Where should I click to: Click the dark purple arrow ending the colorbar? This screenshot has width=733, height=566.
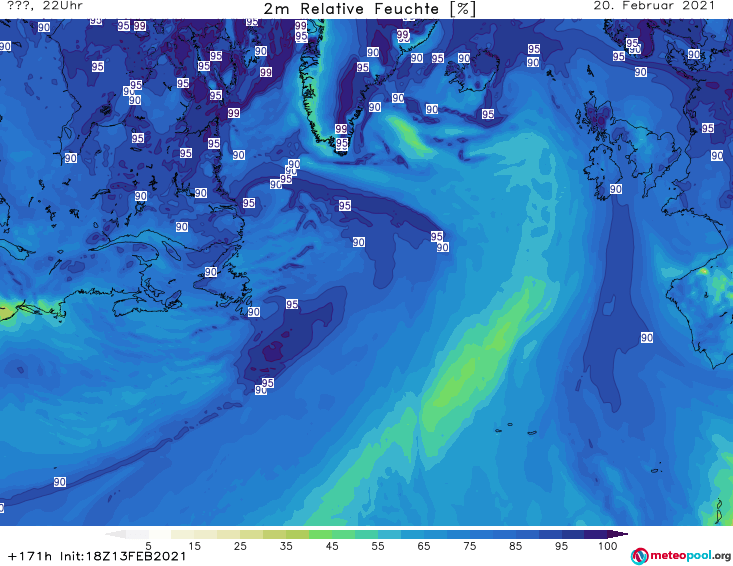point(618,534)
